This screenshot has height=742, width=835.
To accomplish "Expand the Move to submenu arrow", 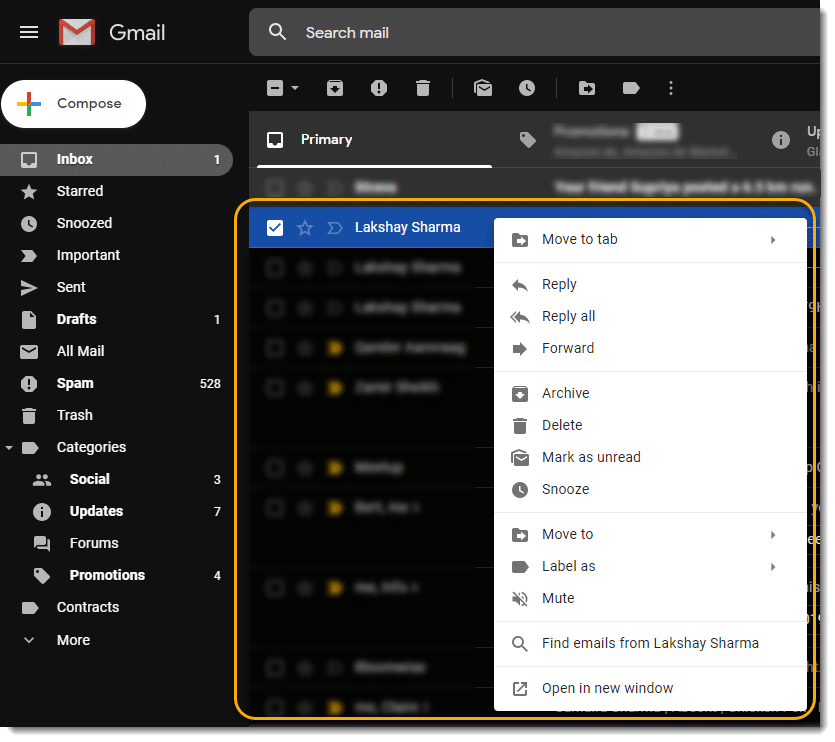I will 773,535.
